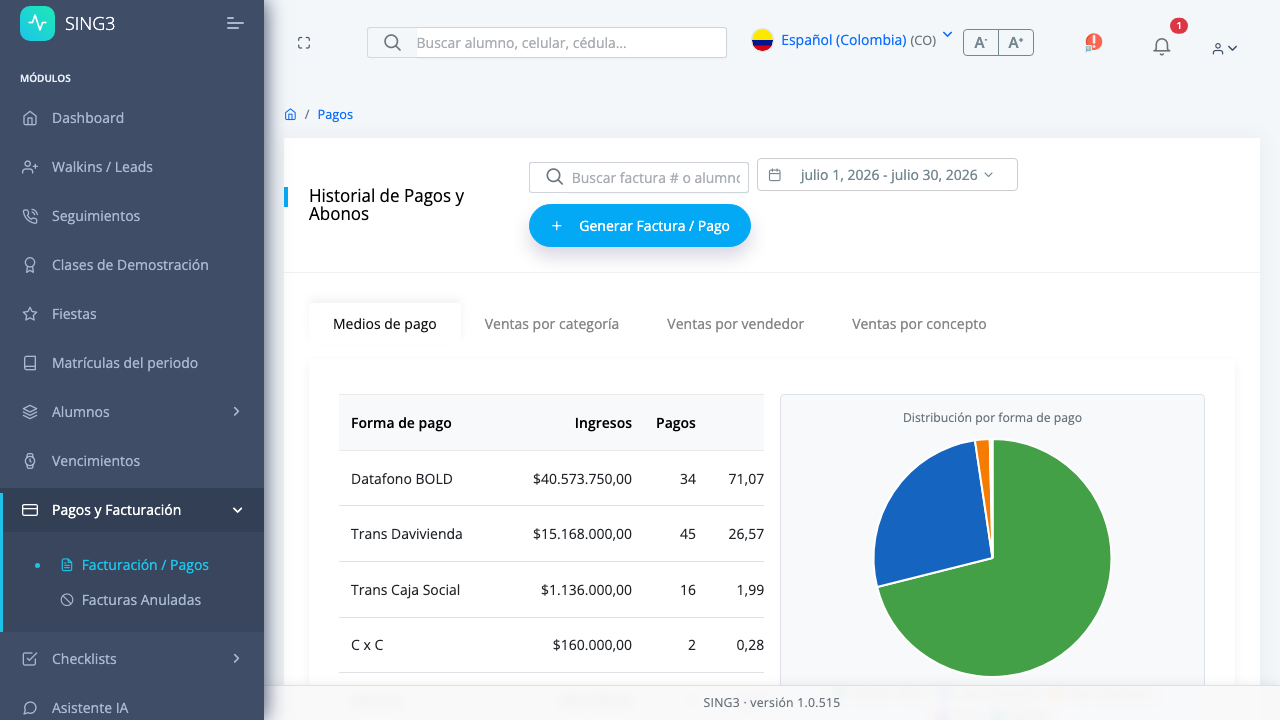
Task: Open the julio 2026 date range picker
Action: click(x=887, y=174)
